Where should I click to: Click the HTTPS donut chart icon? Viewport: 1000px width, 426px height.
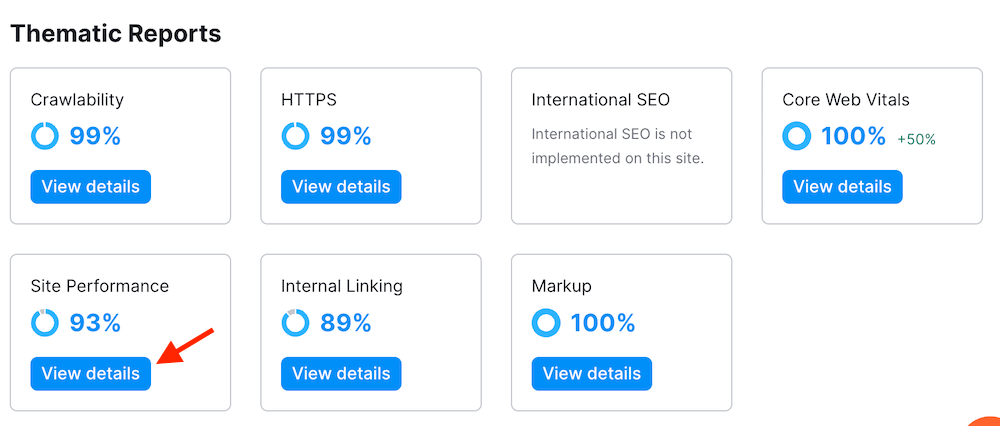(x=296, y=136)
